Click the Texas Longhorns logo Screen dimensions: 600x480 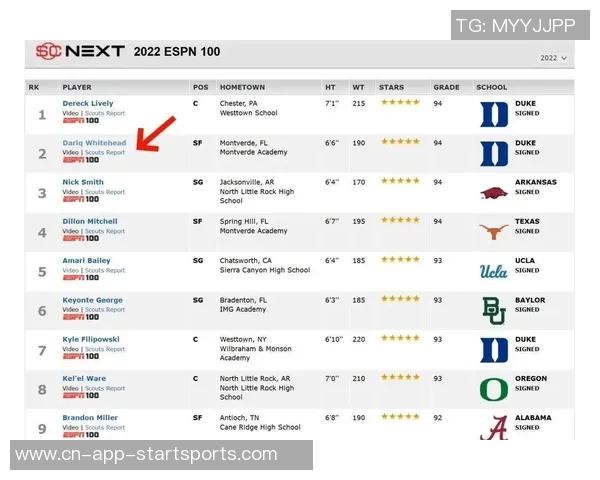(x=494, y=232)
